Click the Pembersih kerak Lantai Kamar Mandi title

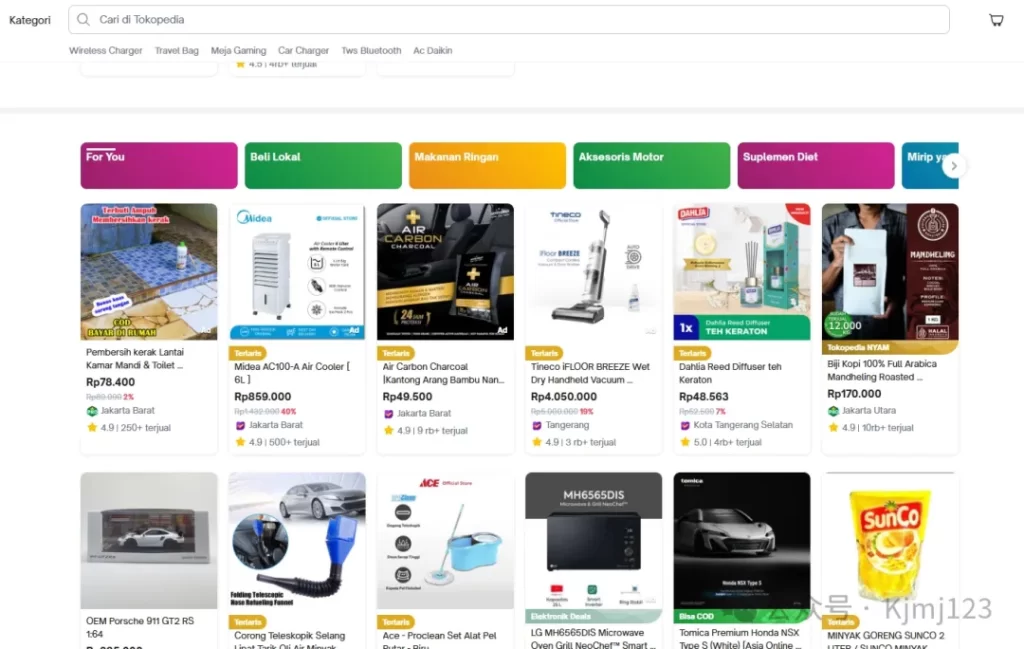point(135,358)
